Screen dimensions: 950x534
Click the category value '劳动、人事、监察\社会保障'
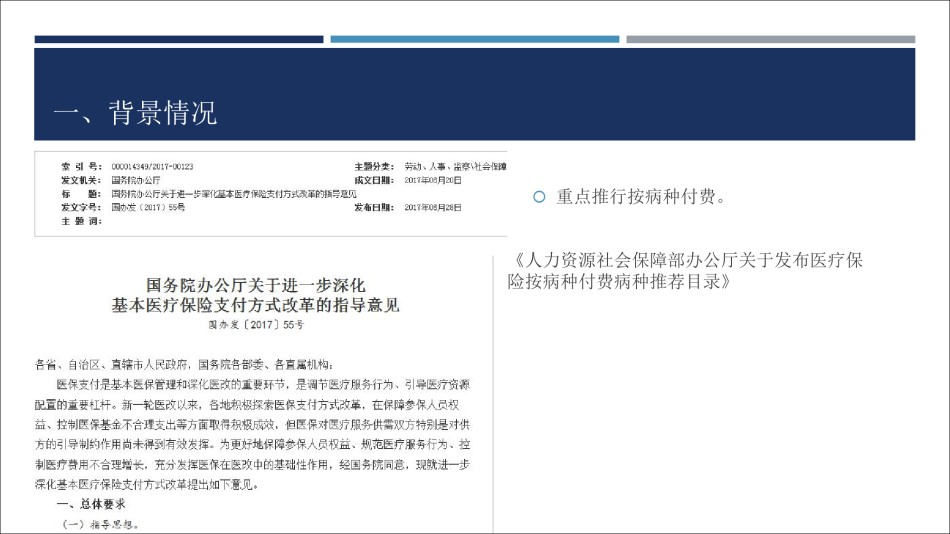[x=456, y=166]
